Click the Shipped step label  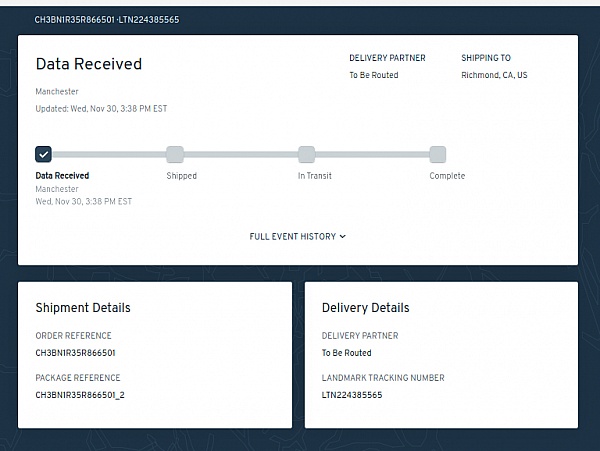pos(181,176)
